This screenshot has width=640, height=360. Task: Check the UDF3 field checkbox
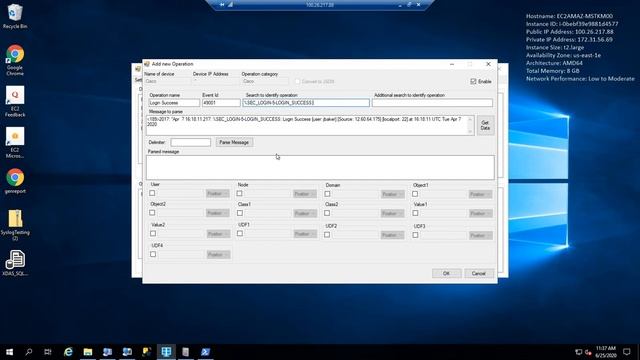coord(416,235)
